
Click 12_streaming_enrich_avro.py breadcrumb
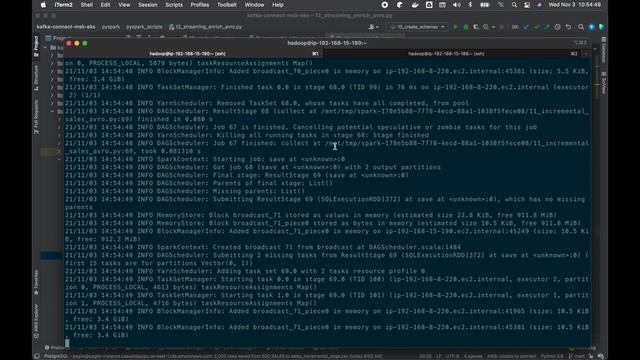point(206,27)
